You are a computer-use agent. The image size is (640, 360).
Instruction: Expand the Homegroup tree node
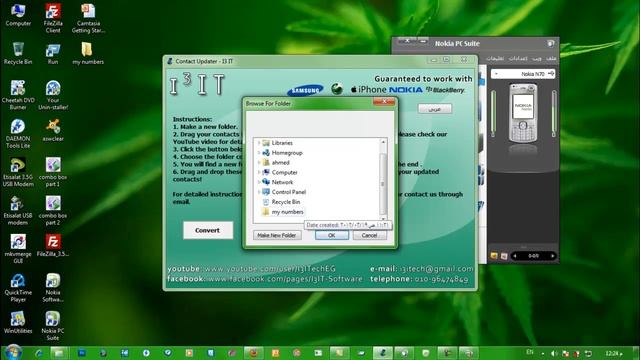tap(259, 153)
